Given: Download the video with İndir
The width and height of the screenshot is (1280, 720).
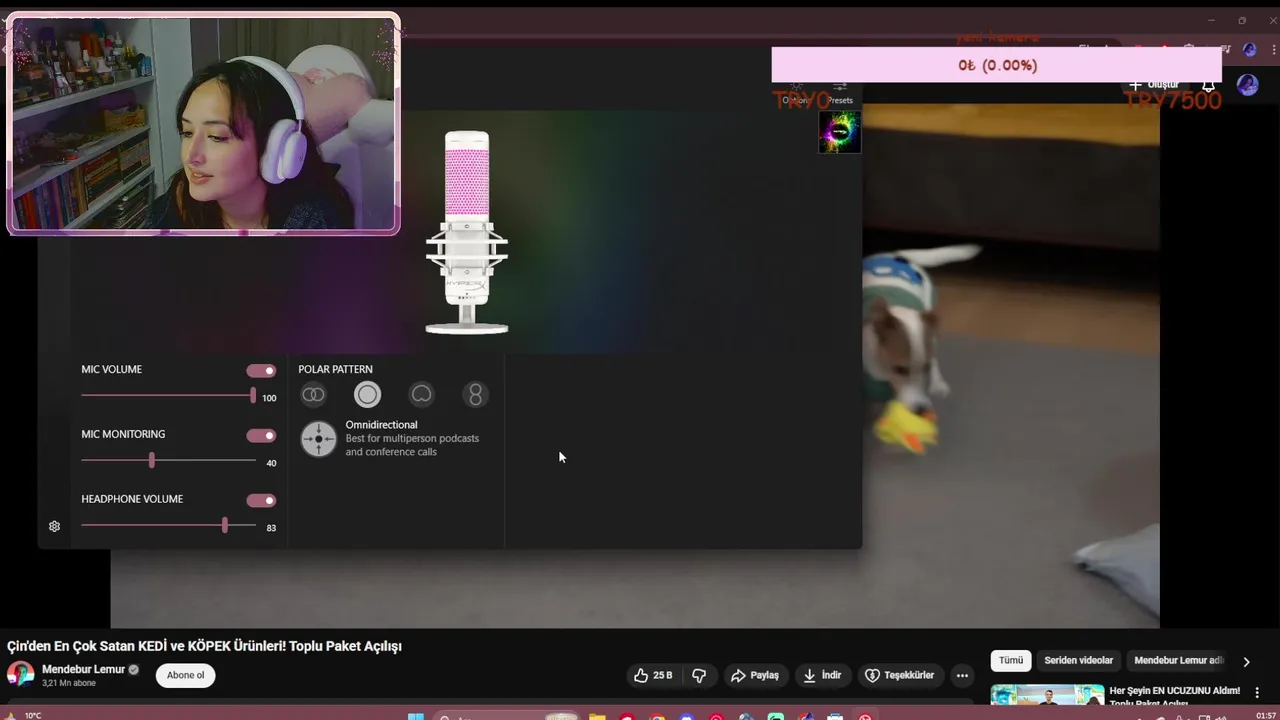Looking at the screenshot, I should tap(822, 675).
